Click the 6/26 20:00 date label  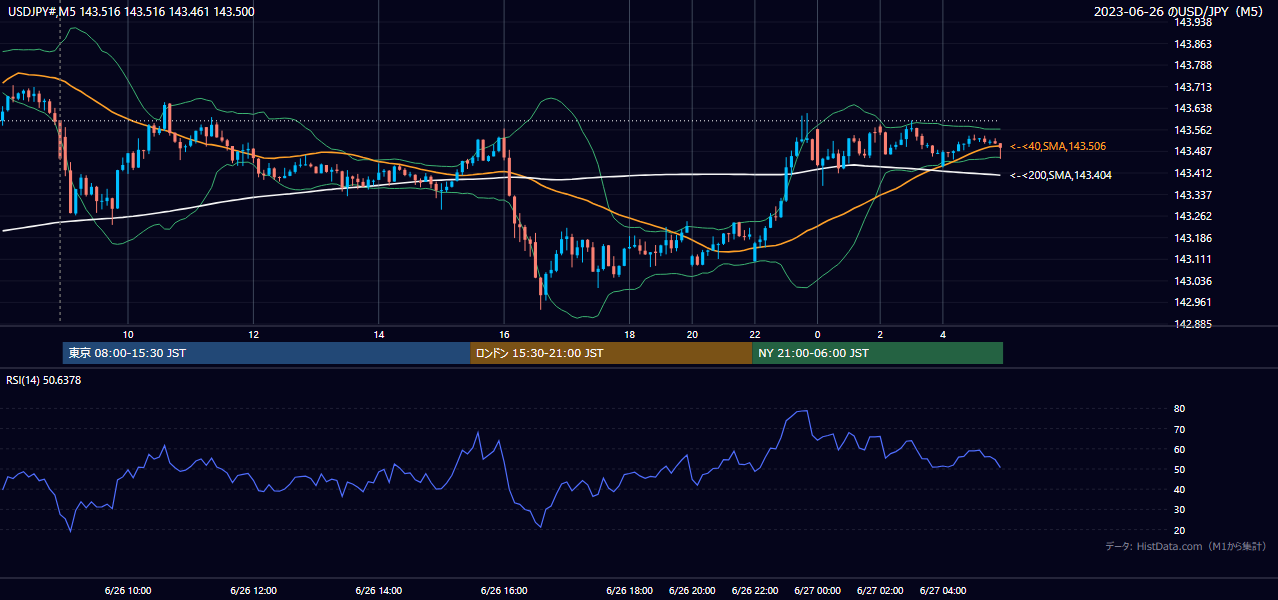click(692, 591)
